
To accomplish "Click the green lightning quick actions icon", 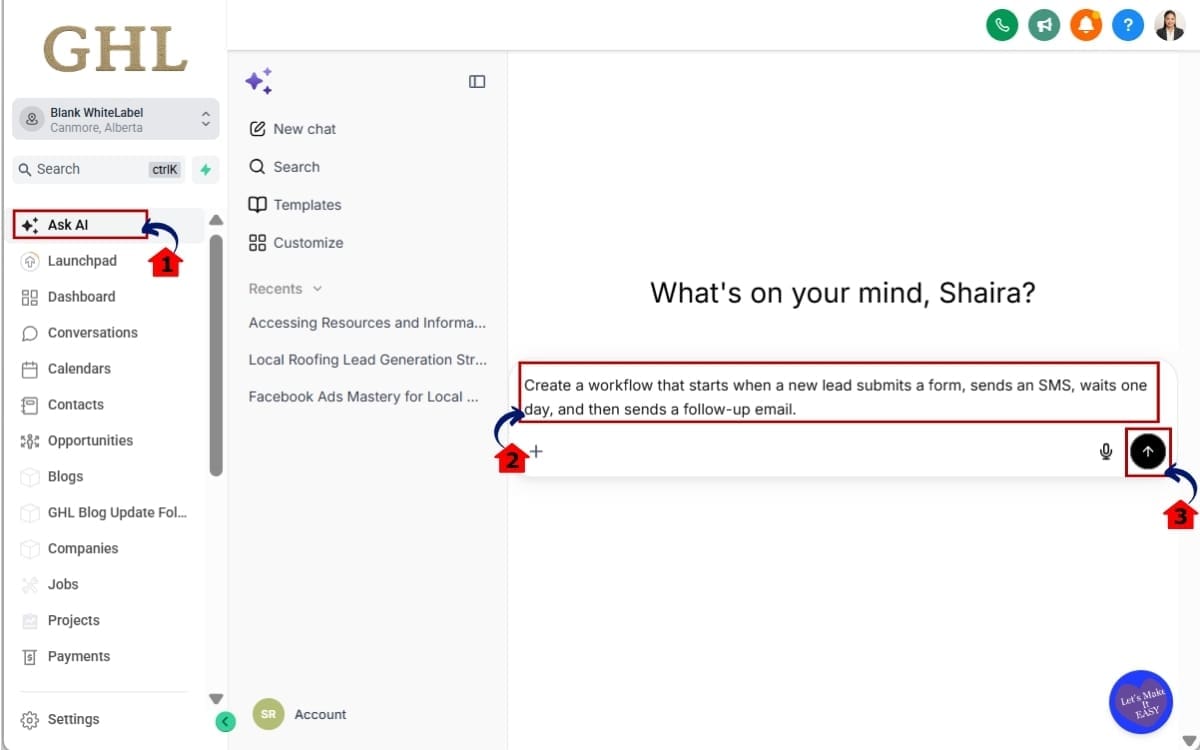I will click(x=205, y=169).
